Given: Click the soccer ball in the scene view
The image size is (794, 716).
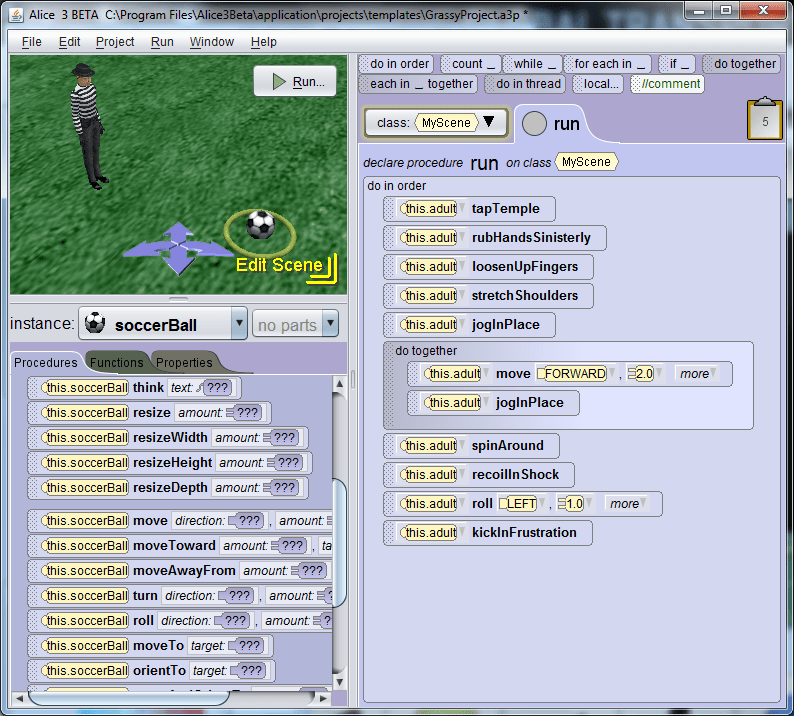Looking at the screenshot, I should pyautogui.click(x=260, y=225).
